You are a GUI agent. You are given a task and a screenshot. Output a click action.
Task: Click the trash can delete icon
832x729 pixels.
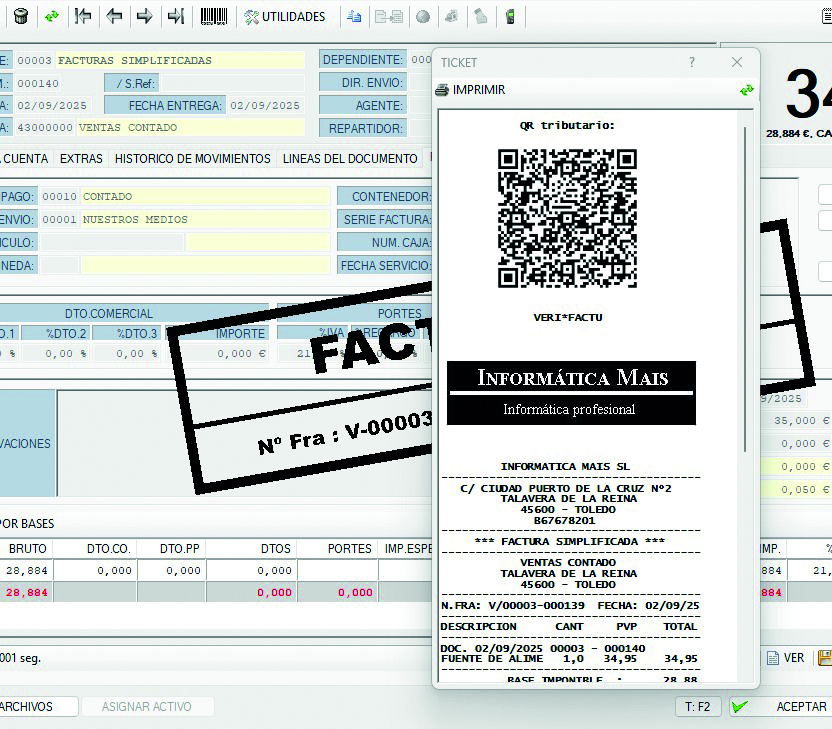click(20, 16)
